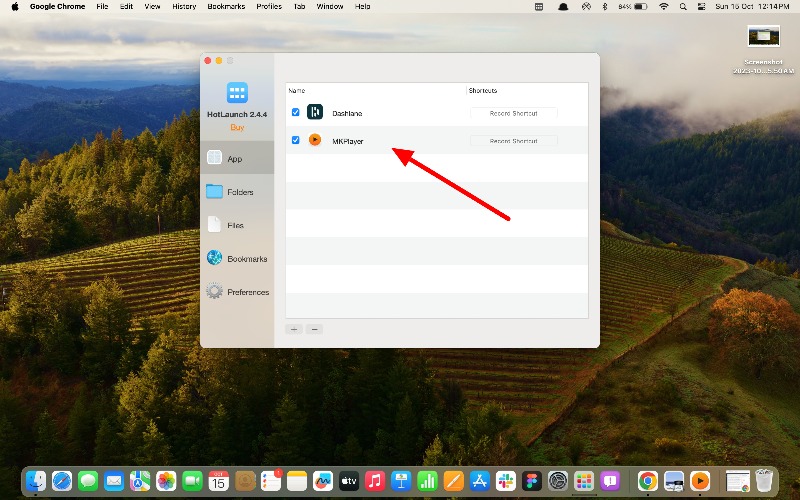This screenshot has height=500, width=800.
Task: Open Figma from the Dock
Action: pos(532,481)
